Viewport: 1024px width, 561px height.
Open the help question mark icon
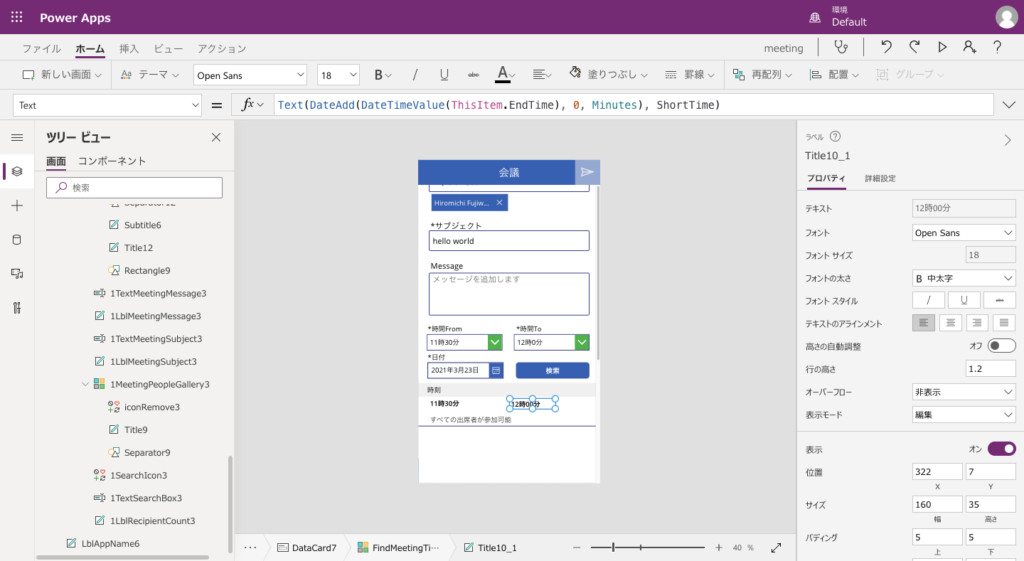997,47
